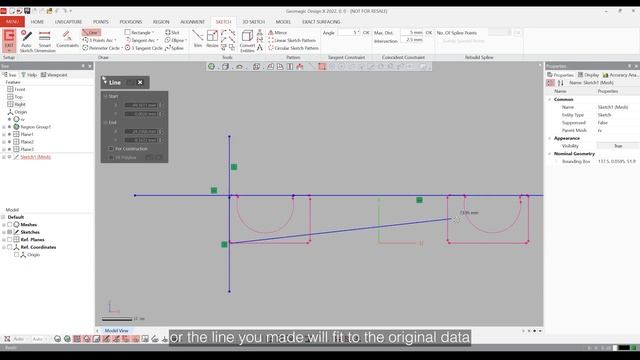The width and height of the screenshot is (640, 360).
Task: Open the Viewpoint tab in the tree panel
Action: [x=54, y=75]
